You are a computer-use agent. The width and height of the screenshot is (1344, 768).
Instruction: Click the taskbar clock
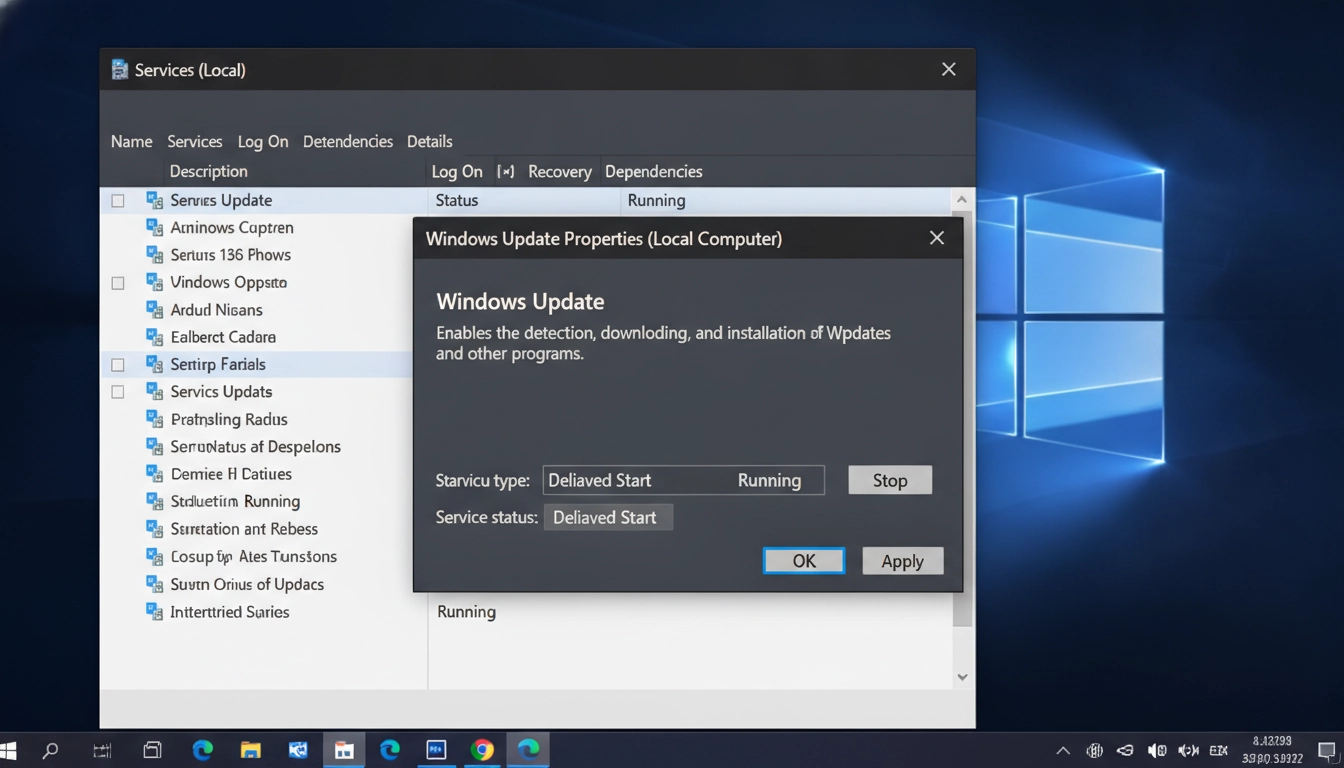tap(1271, 750)
